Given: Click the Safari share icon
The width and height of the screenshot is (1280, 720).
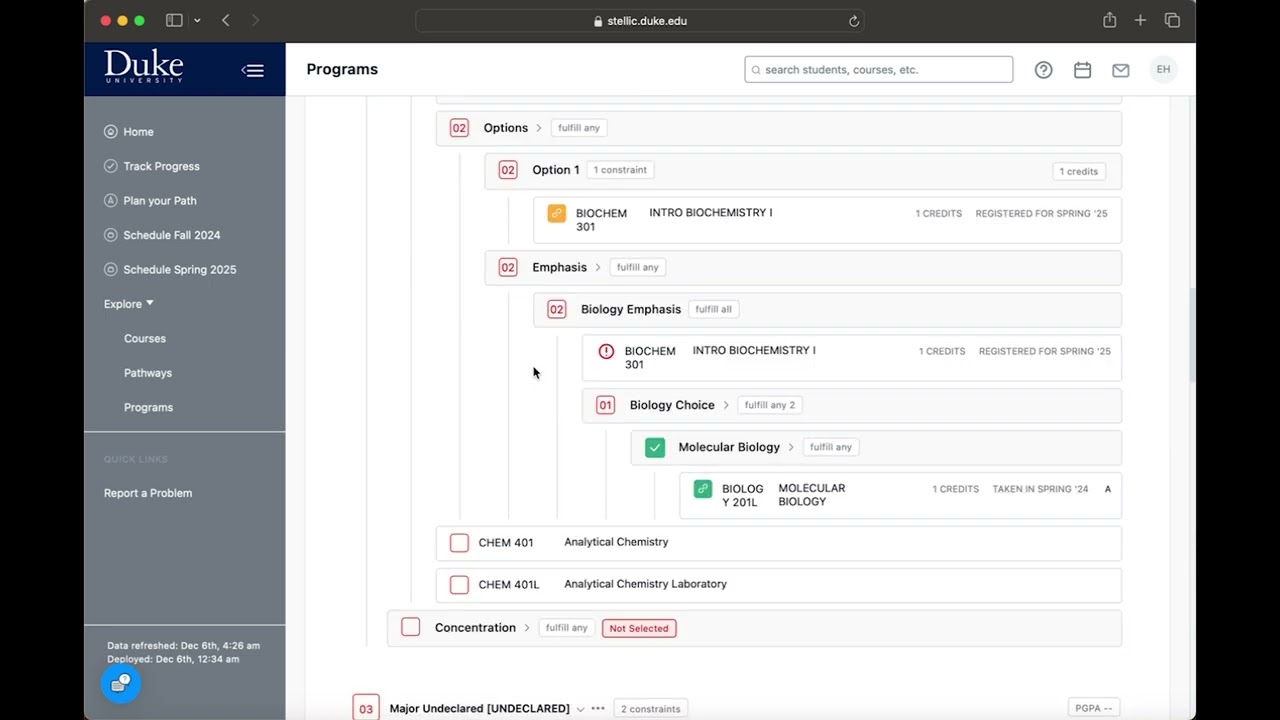Looking at the screenshot, I should (1110, 20).
